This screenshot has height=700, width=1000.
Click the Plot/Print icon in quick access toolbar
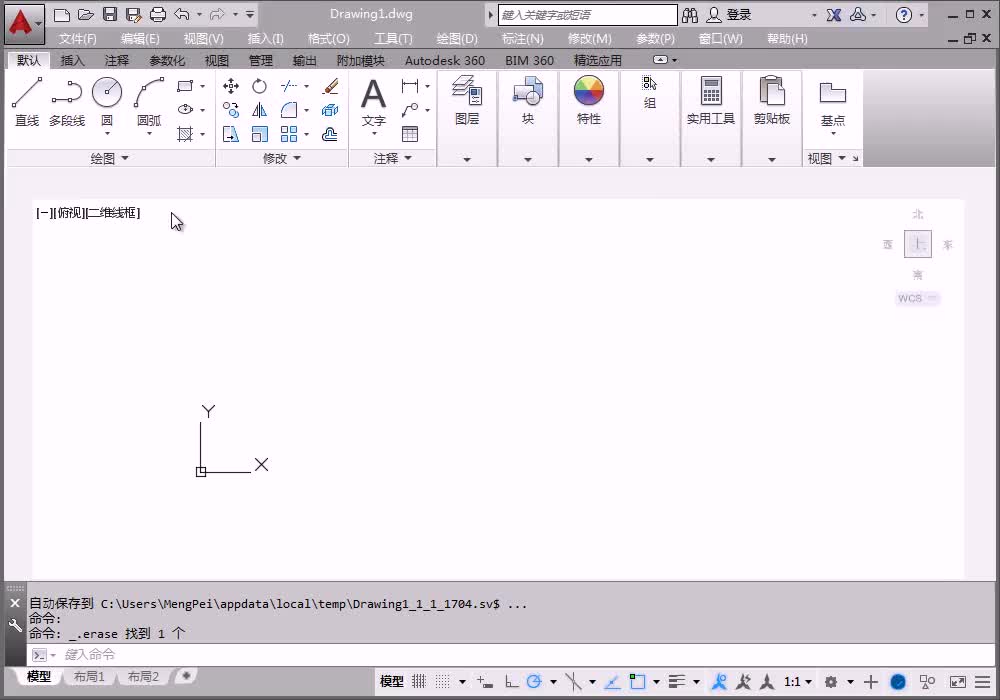(158, 15)
